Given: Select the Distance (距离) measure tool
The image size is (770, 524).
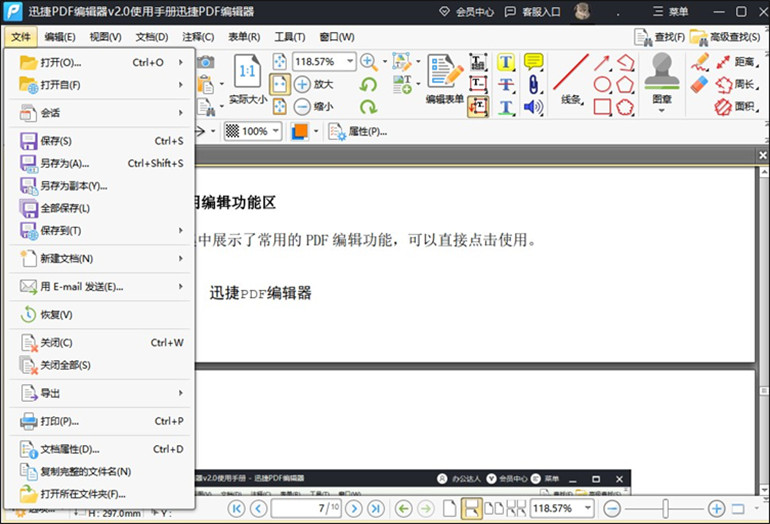Looking at the screenshot, I should 737,62.
